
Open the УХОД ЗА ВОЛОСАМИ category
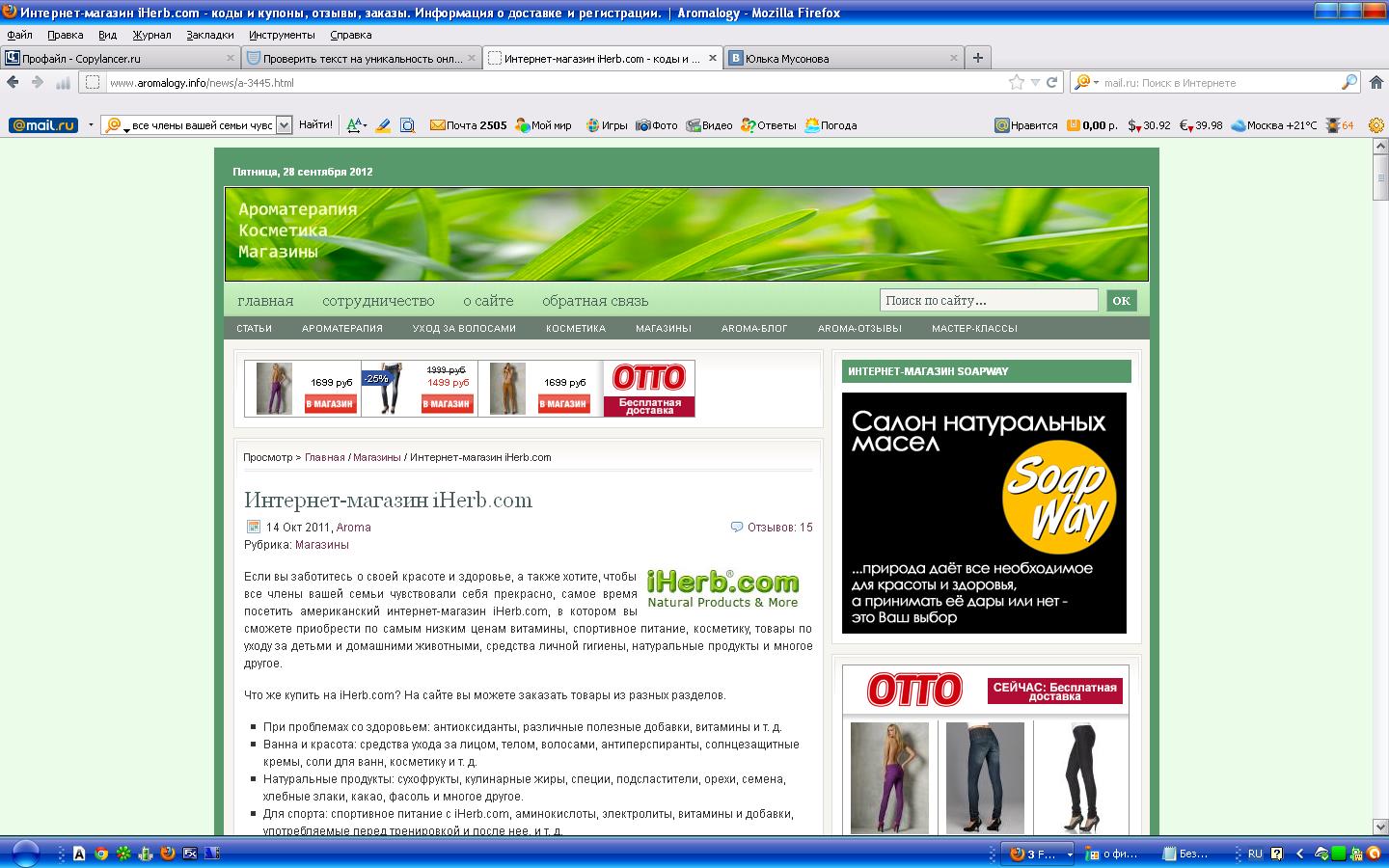pyautogui.click(x=464, y=328)
